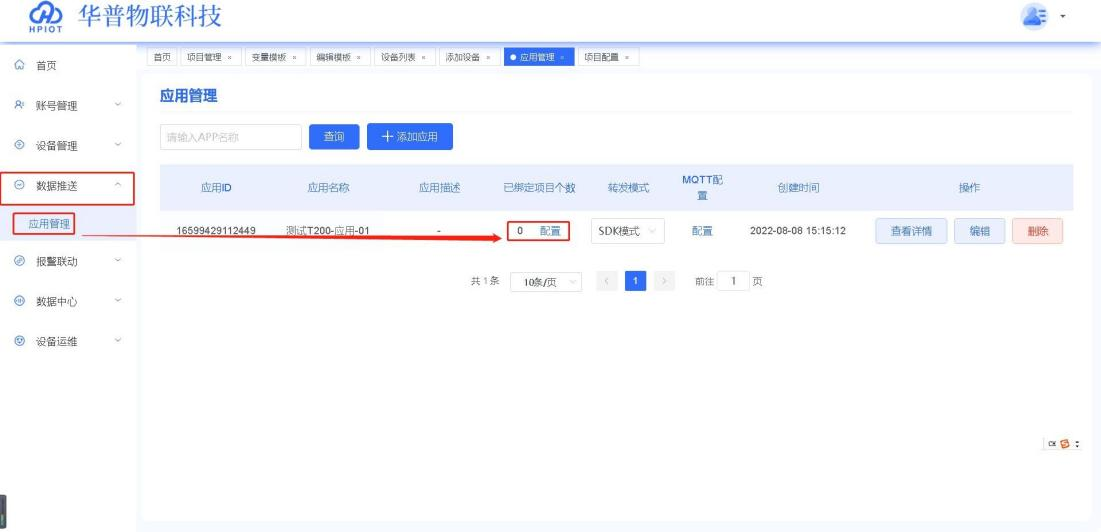Expand the 报警联动 menu chevron
Viewport: 1101px width, 532px height.
coord(118,260)
